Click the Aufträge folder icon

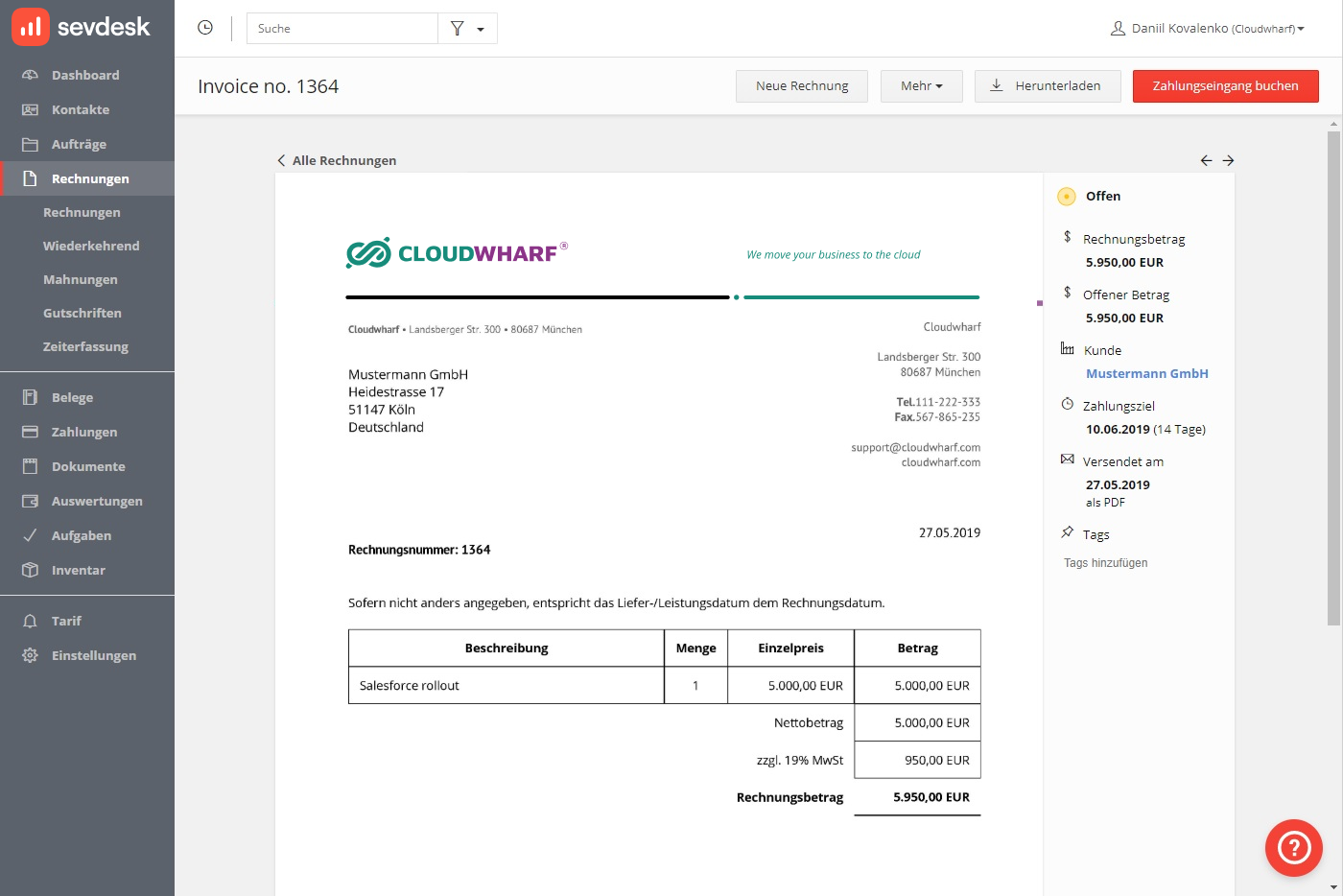30,144
